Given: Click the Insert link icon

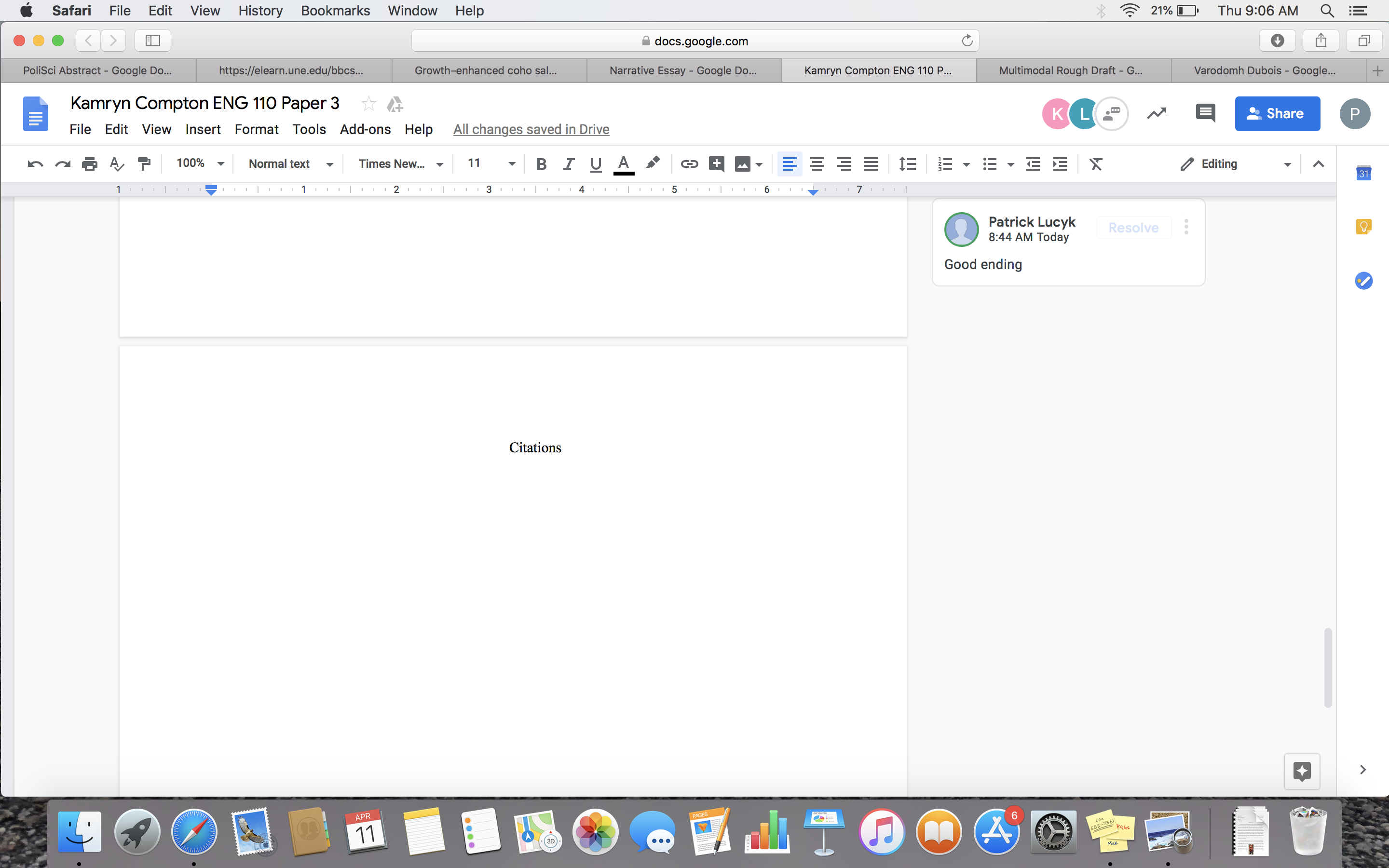Looking at the screenshot, I should coord(689,164).
